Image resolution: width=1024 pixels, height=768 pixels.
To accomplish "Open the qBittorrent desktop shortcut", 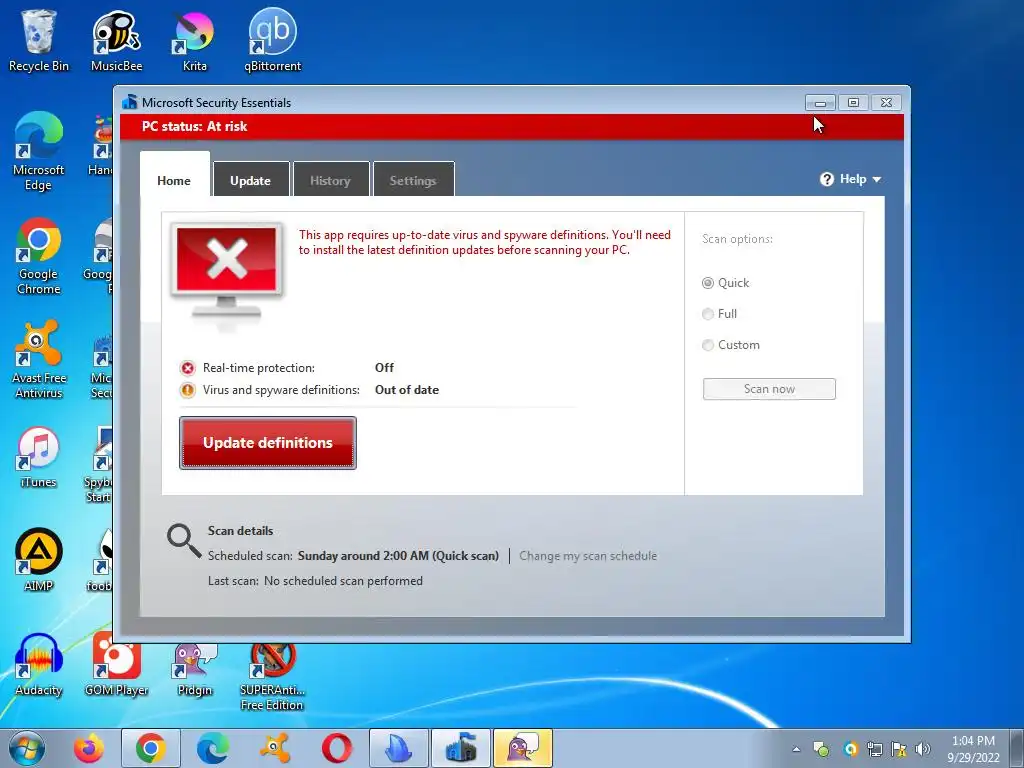I will point(272,40).
